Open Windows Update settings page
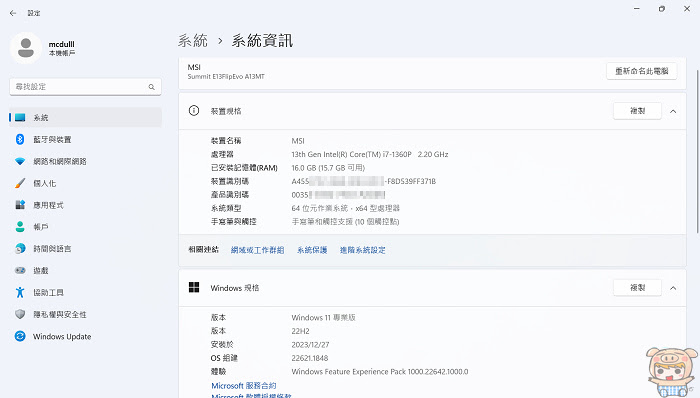Image resolution: width=700 pixels, height=398 pixels. (x=85, y=336)
